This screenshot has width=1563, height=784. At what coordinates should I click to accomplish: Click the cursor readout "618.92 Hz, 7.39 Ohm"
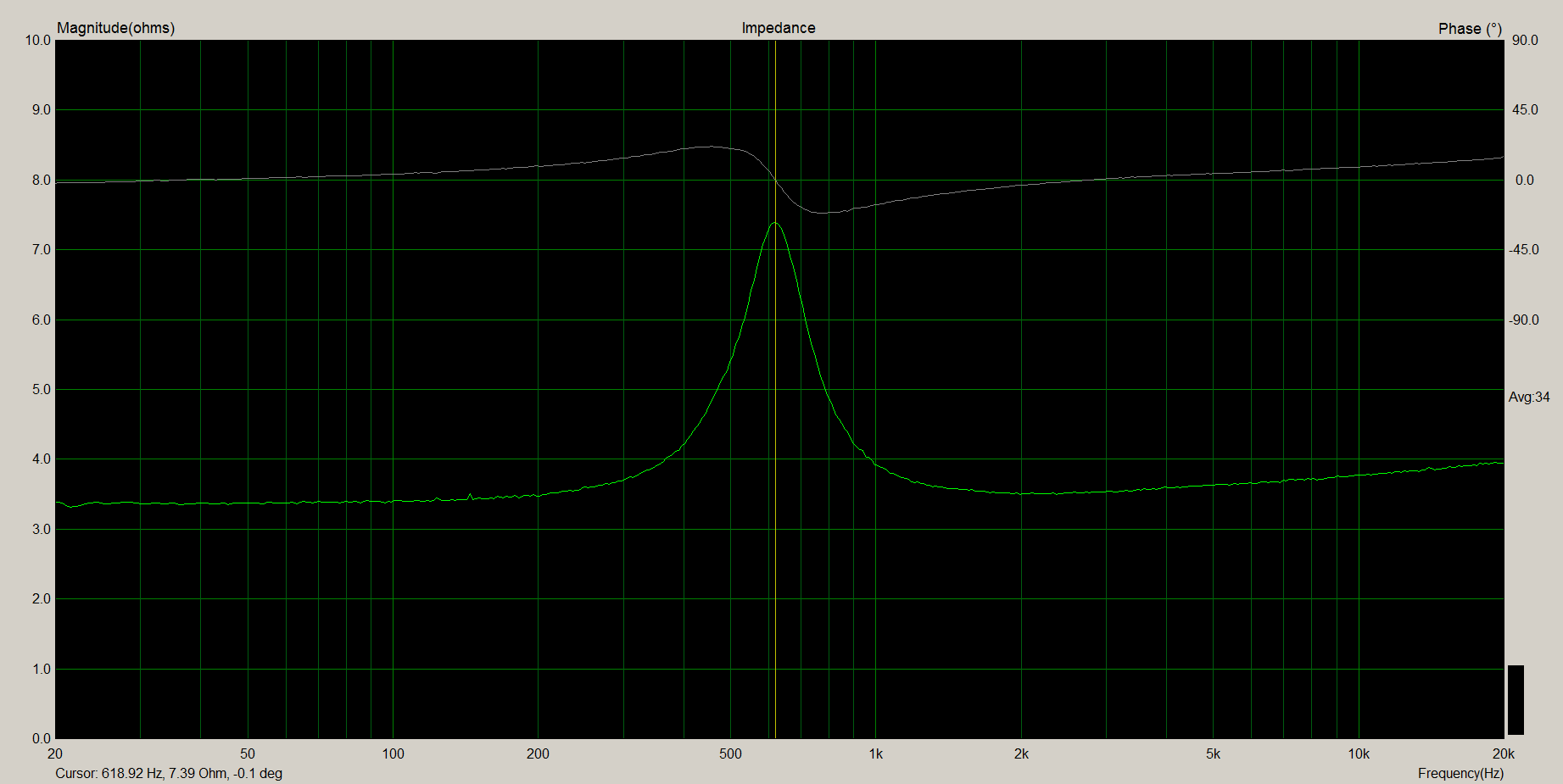click(x=165, y=773)
